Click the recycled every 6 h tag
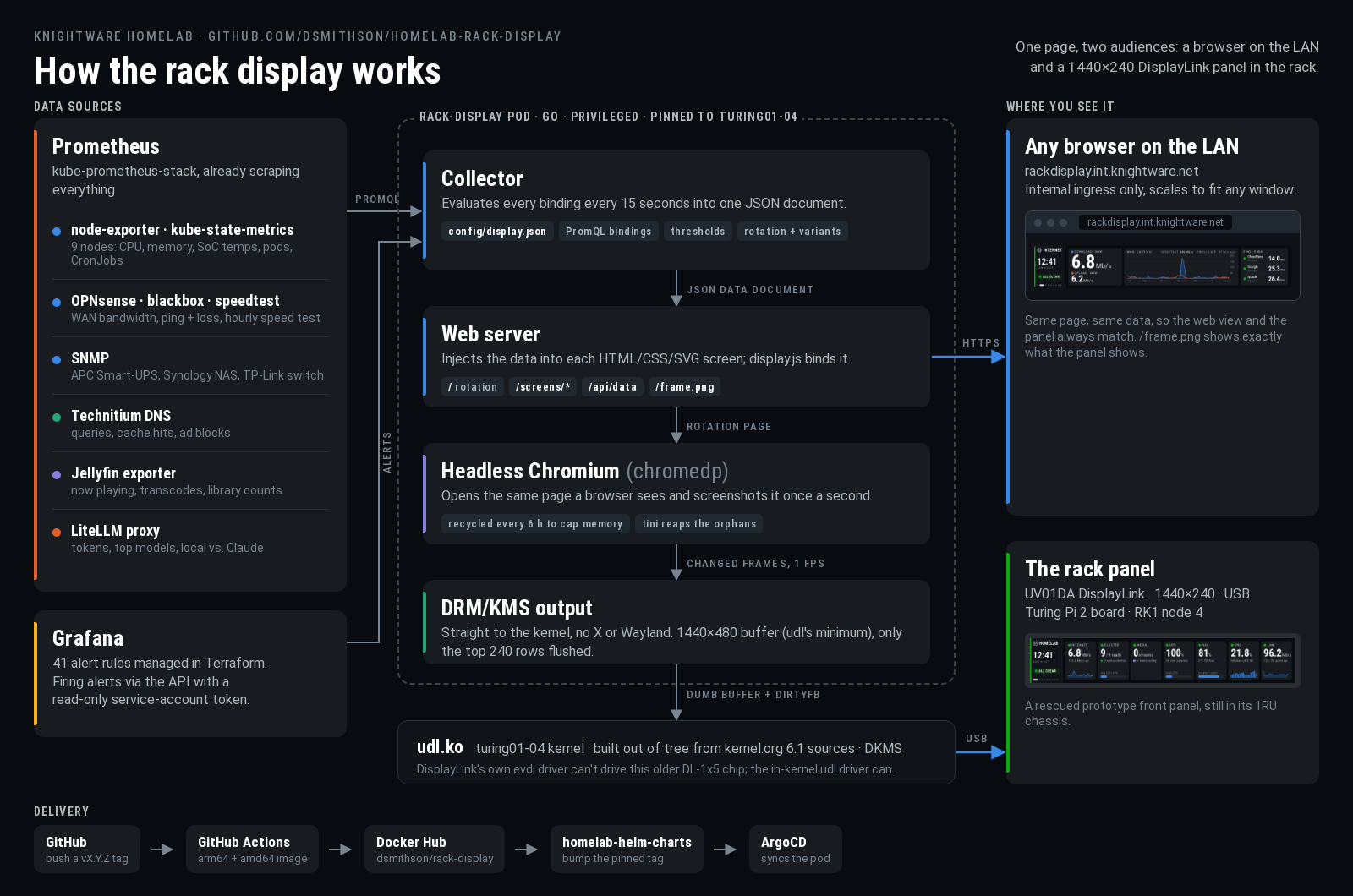 [x=535, y=524]
